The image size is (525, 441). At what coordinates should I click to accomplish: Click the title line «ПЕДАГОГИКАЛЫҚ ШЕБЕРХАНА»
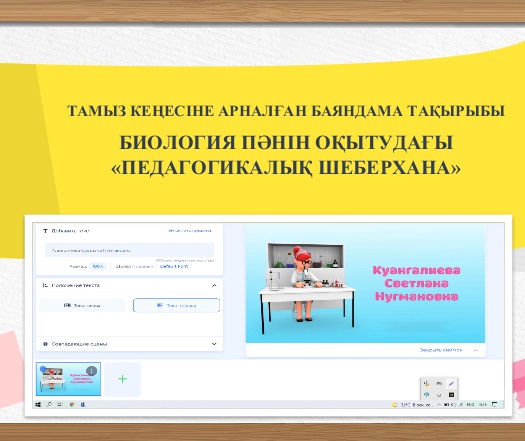click(x=286, y=167)
